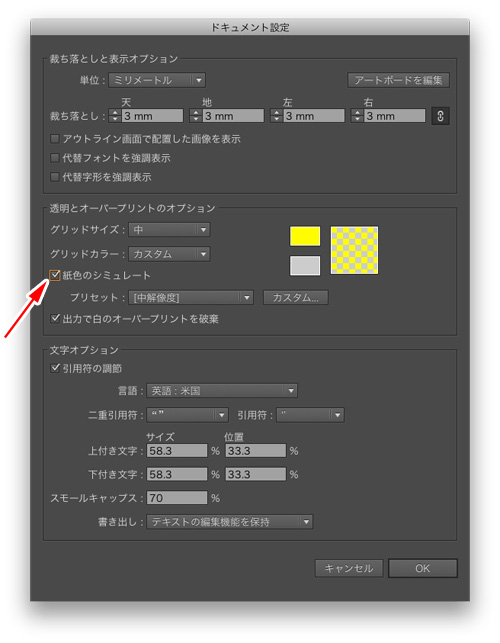
Task: Click the 左 bleed stepper arrows
Action: (276, 116)
